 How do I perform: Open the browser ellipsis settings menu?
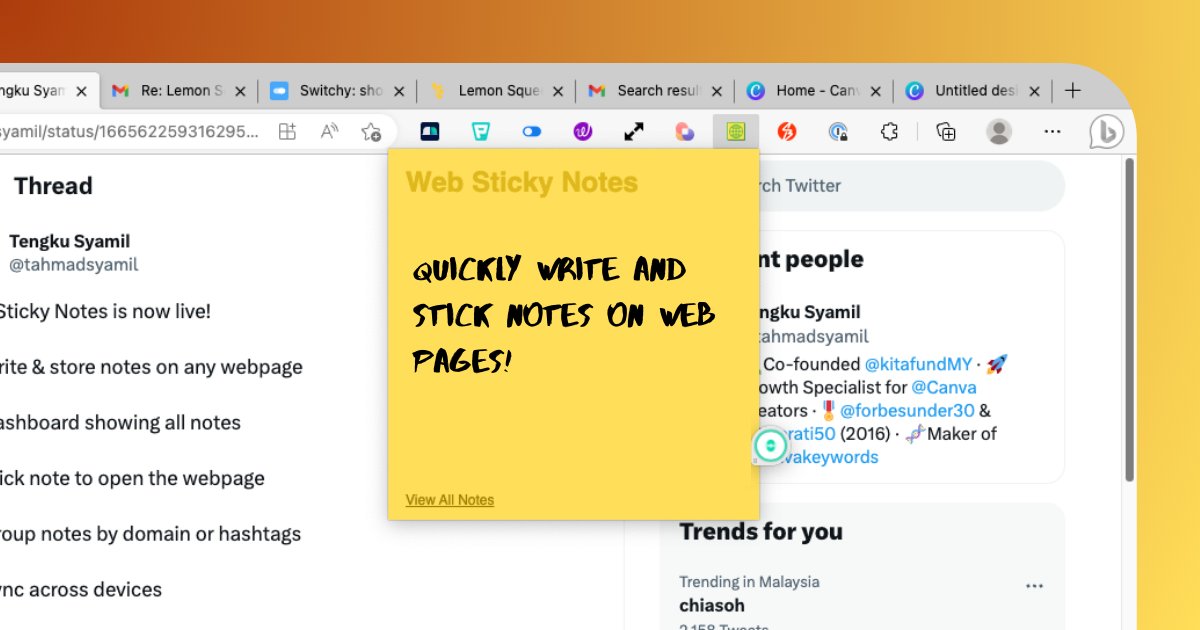(1052, 131)
